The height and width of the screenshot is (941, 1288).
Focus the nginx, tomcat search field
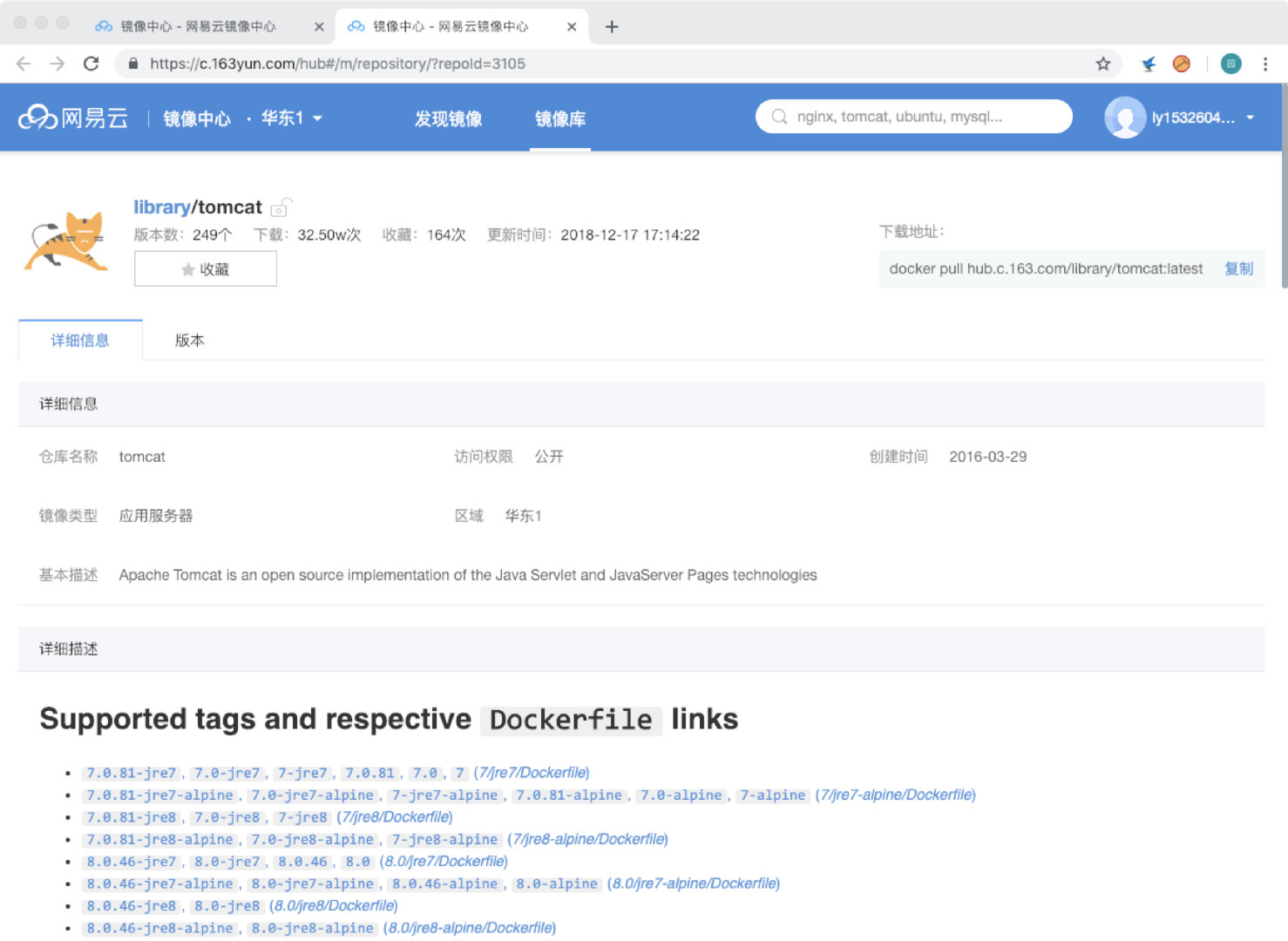(914, 117)
